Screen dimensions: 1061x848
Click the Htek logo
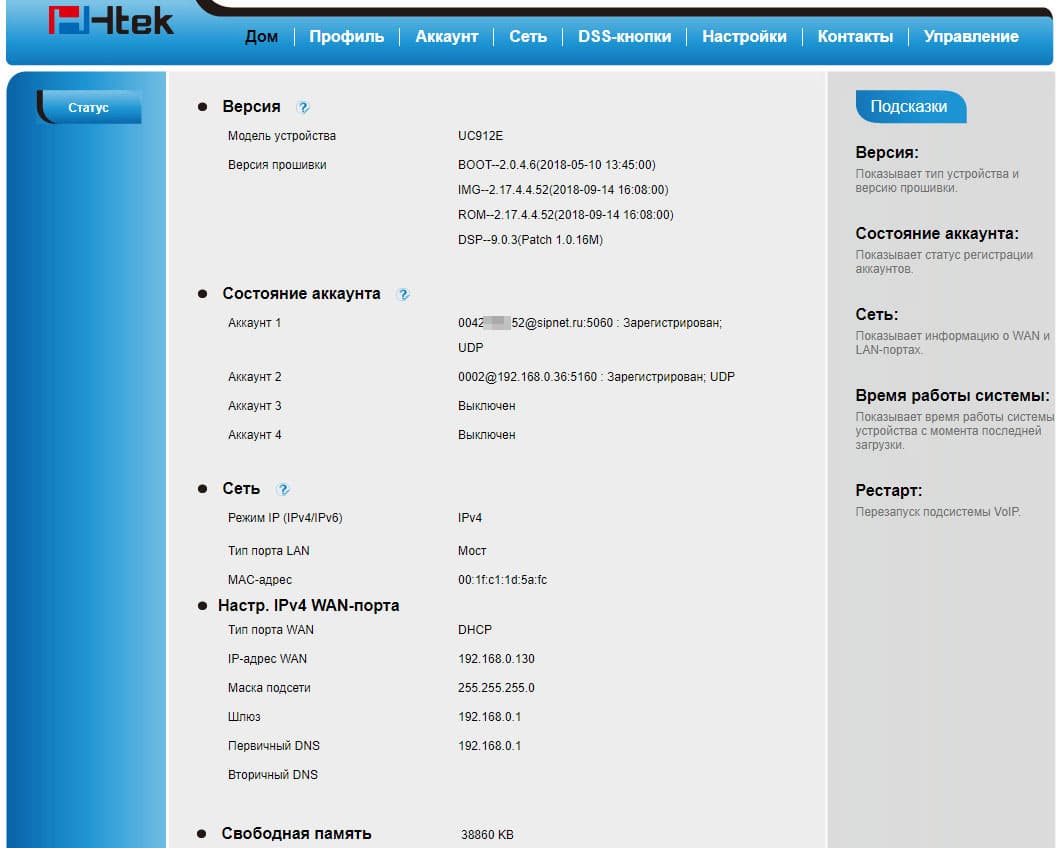[x=111, y=20]
